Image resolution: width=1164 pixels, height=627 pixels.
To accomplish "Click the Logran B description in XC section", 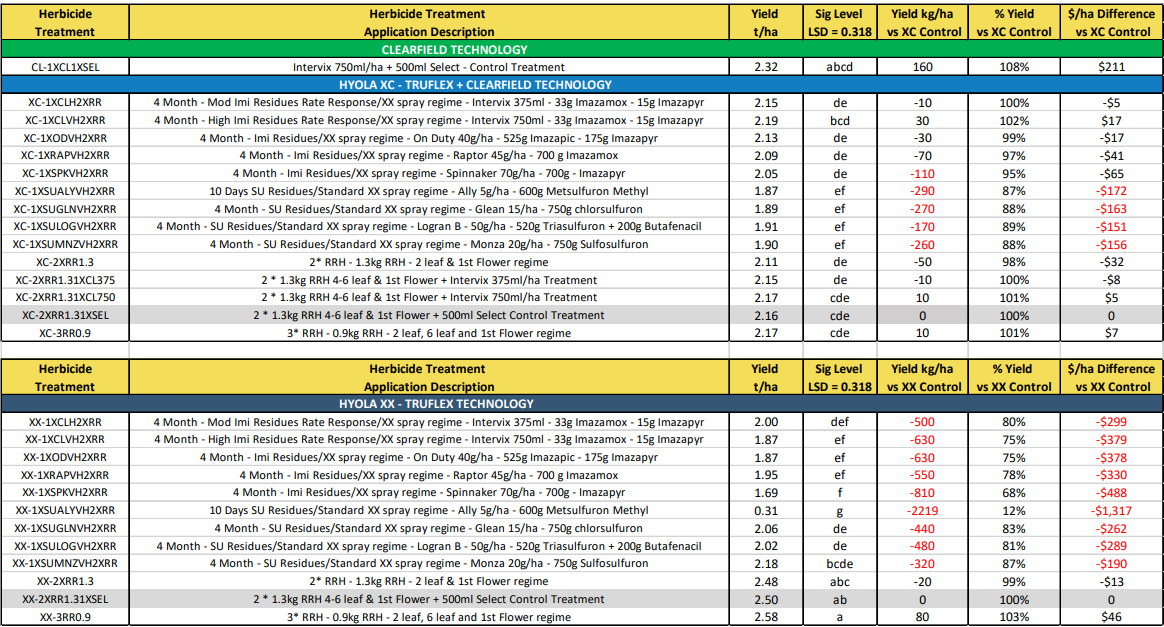I will click(x=429, y=226).
